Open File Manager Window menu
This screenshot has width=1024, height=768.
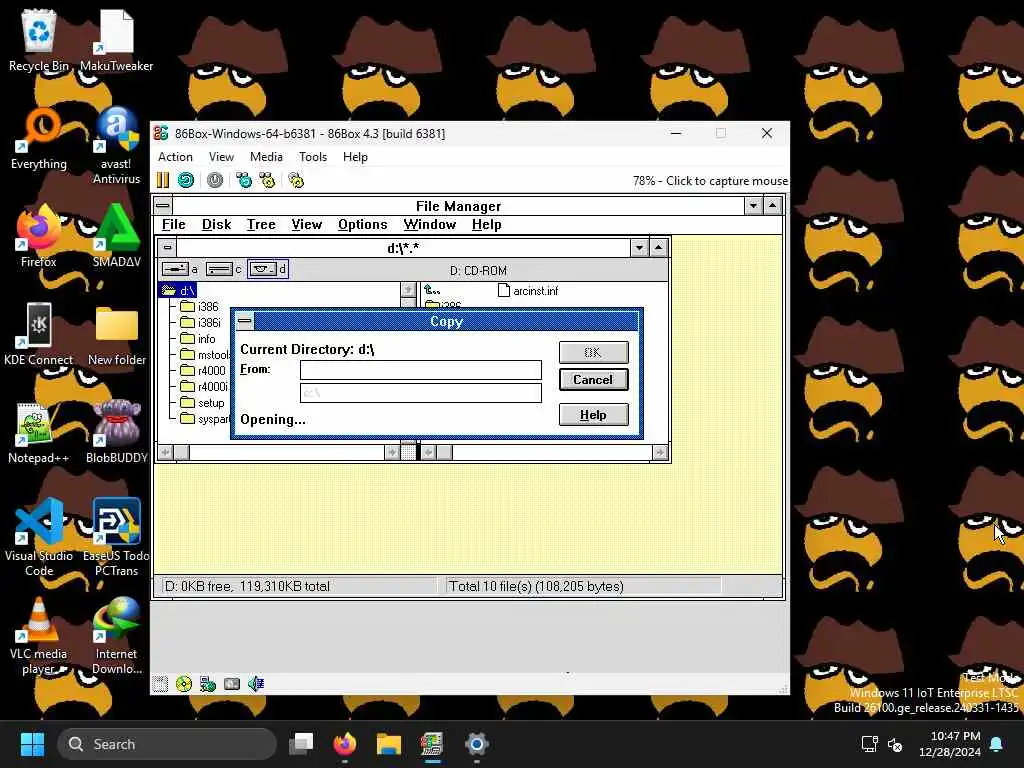[x=430, y=224]
